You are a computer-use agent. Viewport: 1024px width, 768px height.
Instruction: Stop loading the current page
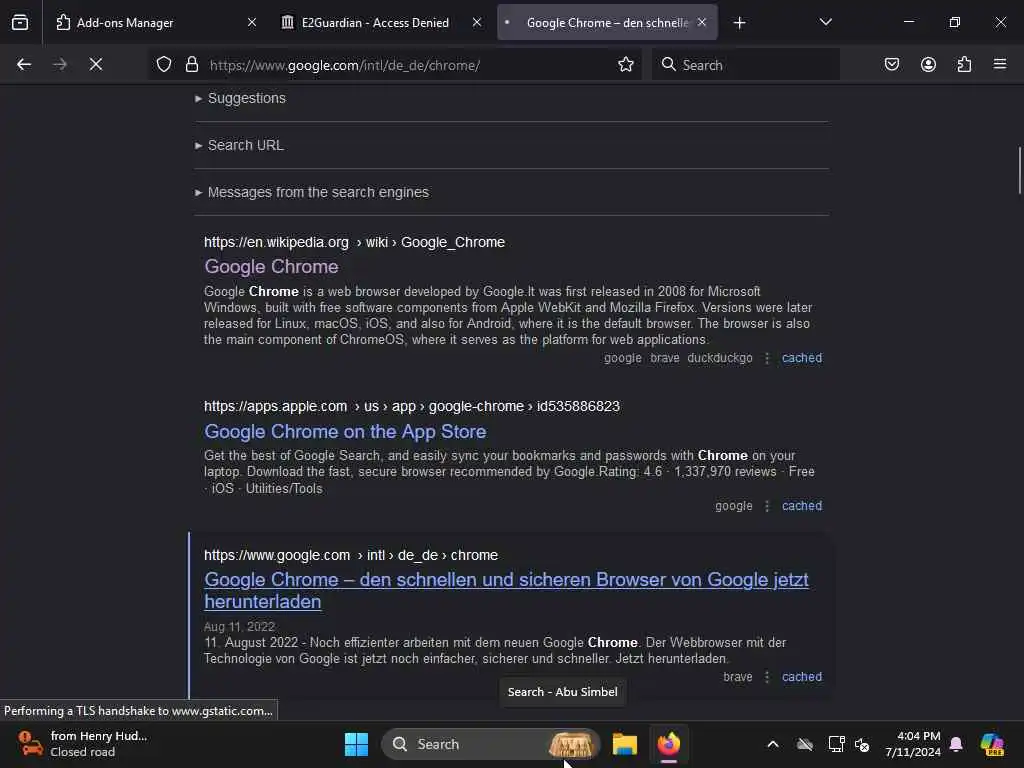pos(96,65)
